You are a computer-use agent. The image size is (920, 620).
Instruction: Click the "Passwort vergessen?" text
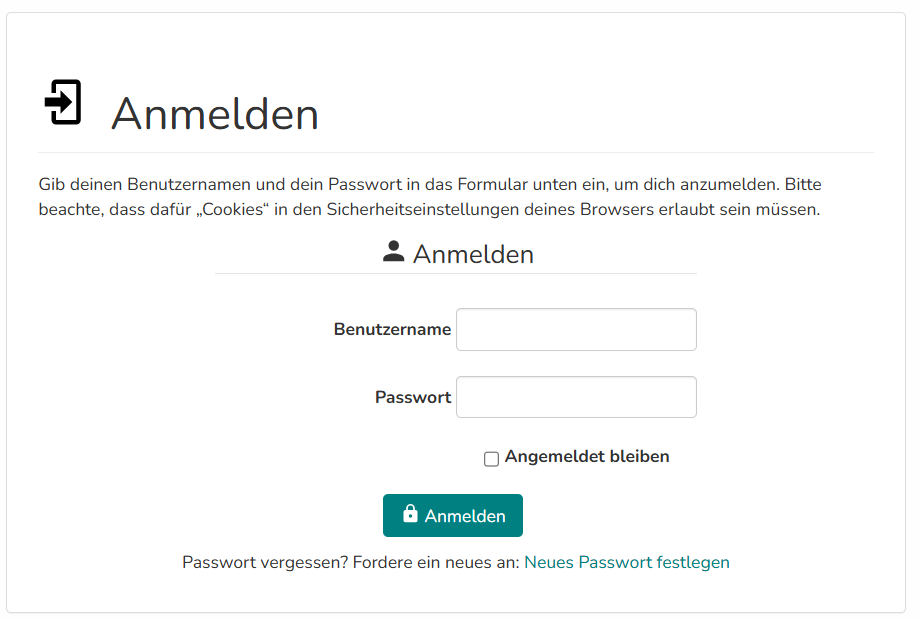[x=265, y=562]
